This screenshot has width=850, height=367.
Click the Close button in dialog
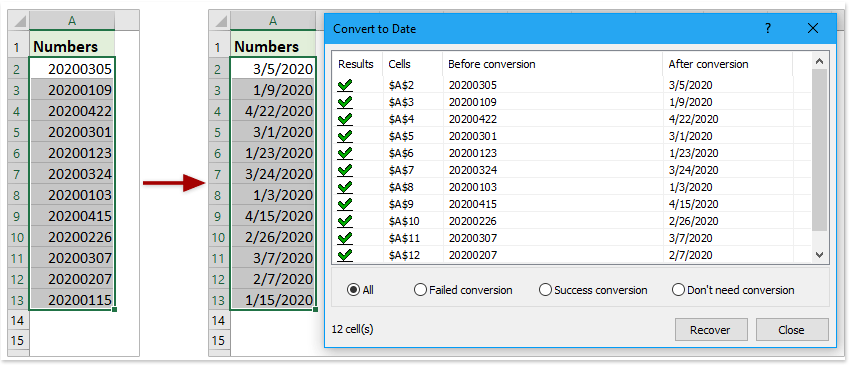791,330
